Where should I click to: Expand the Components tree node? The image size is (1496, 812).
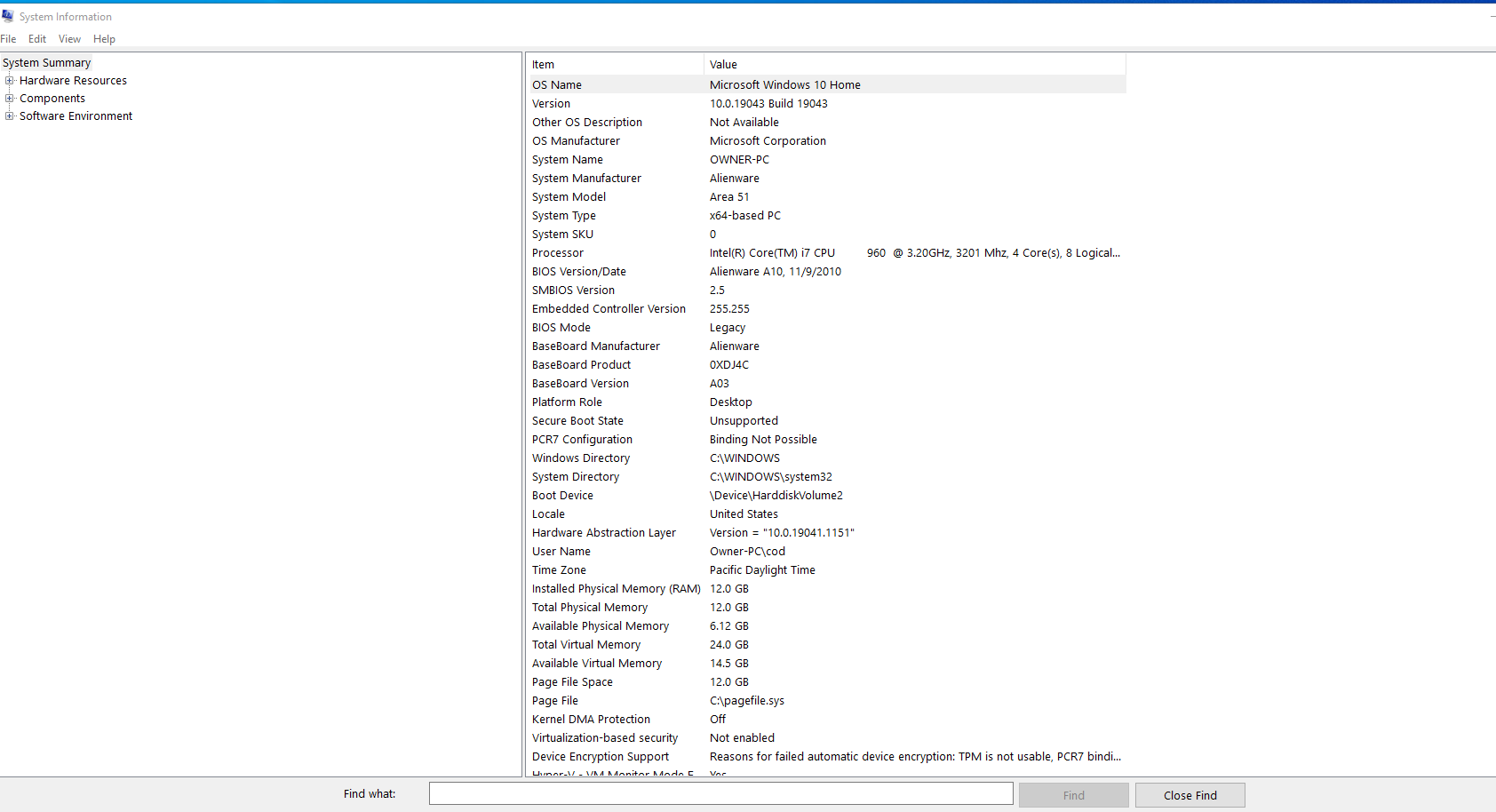10,99
